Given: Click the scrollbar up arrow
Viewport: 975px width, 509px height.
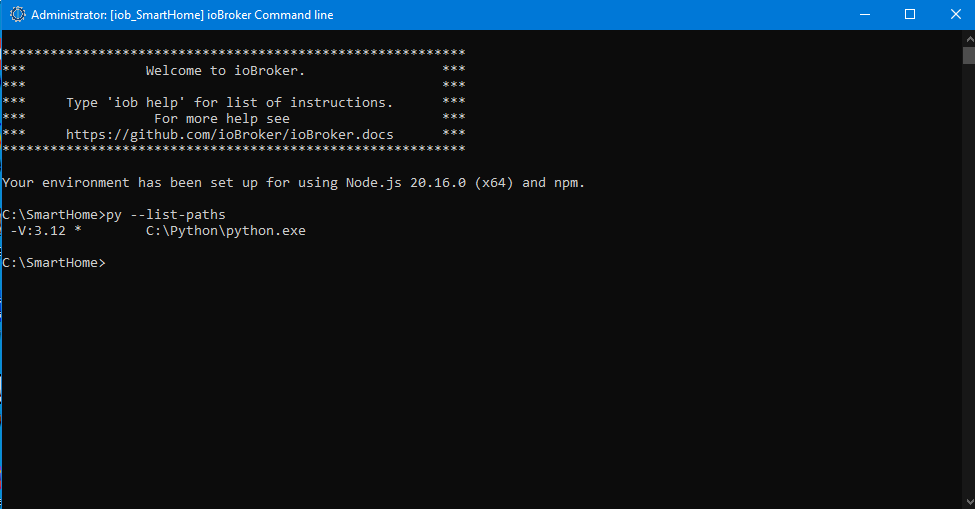Looking at the screenshot, I should tap(969, 39).
